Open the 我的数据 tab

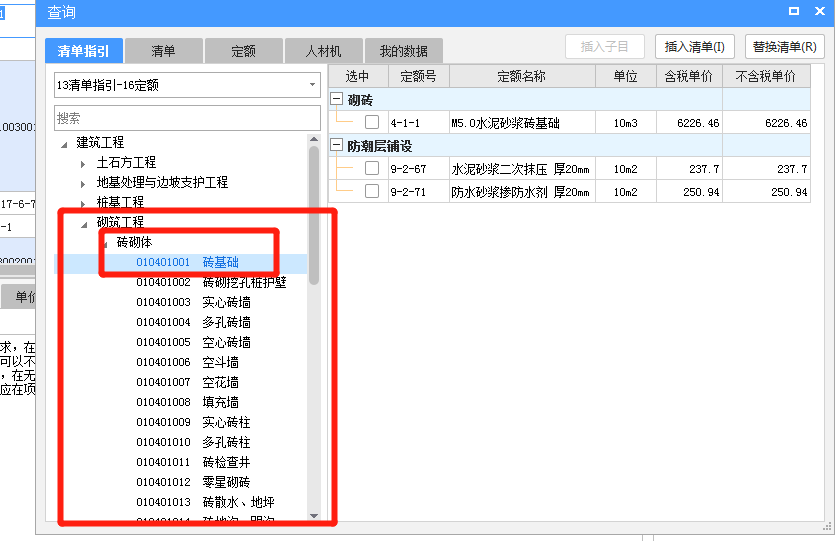point(403,51)
